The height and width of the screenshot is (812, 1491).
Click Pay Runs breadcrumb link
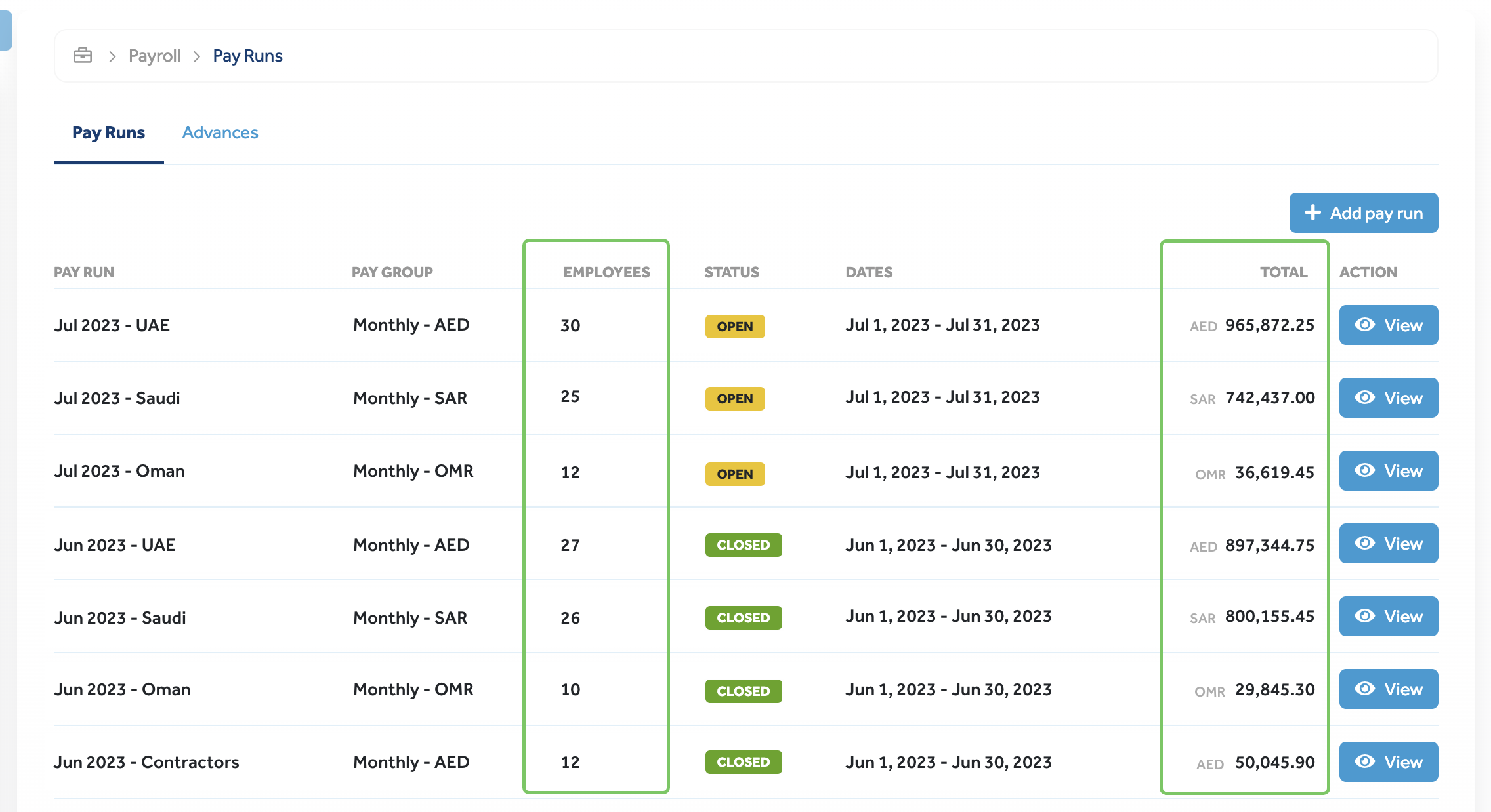point(247,56)
